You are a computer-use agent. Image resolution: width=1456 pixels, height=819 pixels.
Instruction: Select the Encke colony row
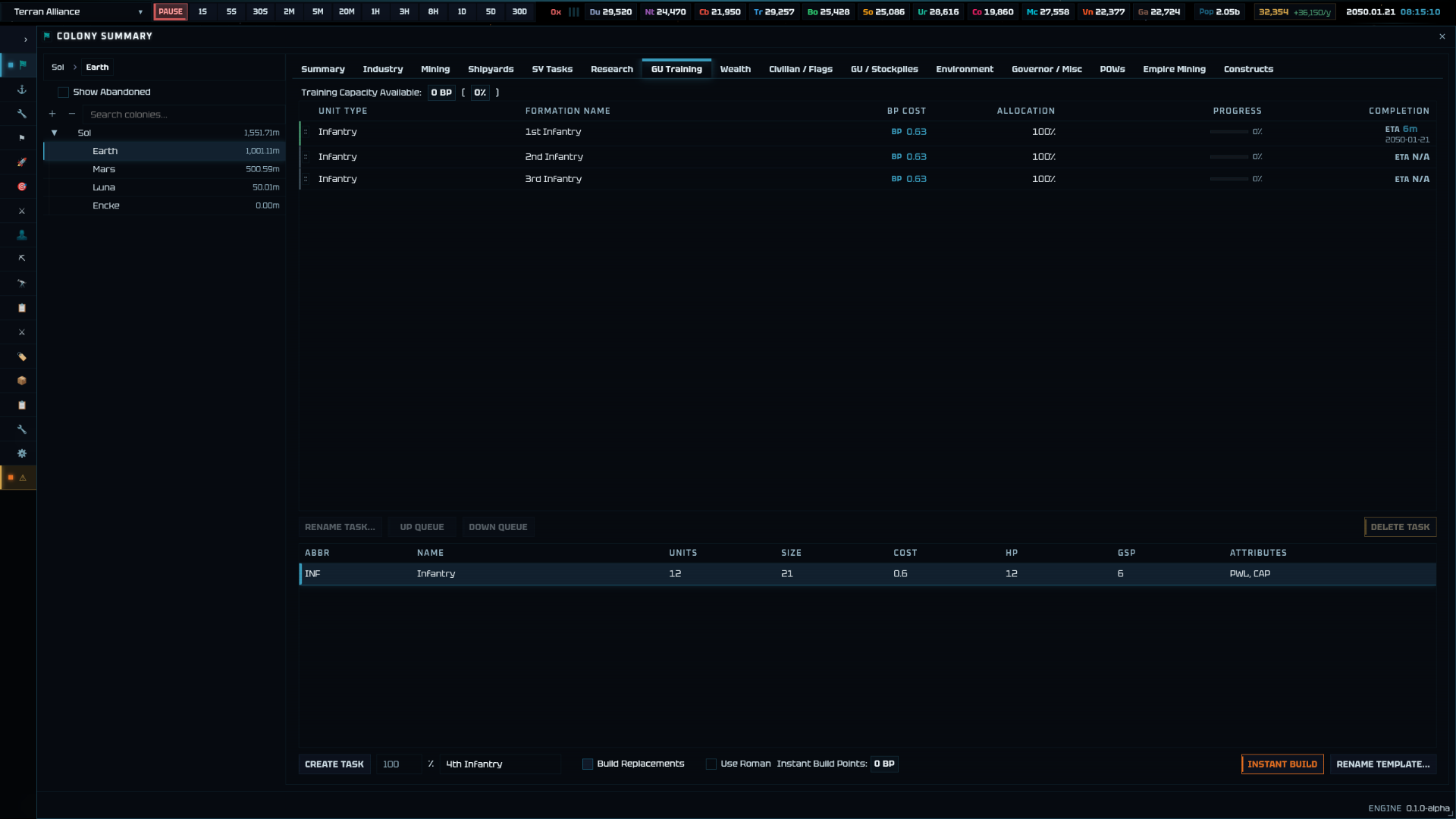tap(165, 206)
